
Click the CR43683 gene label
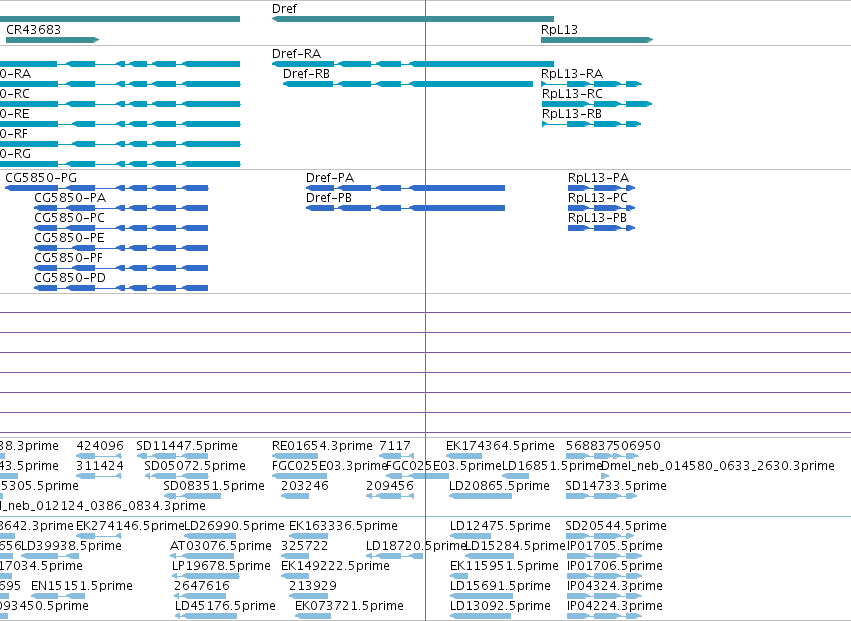(x=33, y=29)
